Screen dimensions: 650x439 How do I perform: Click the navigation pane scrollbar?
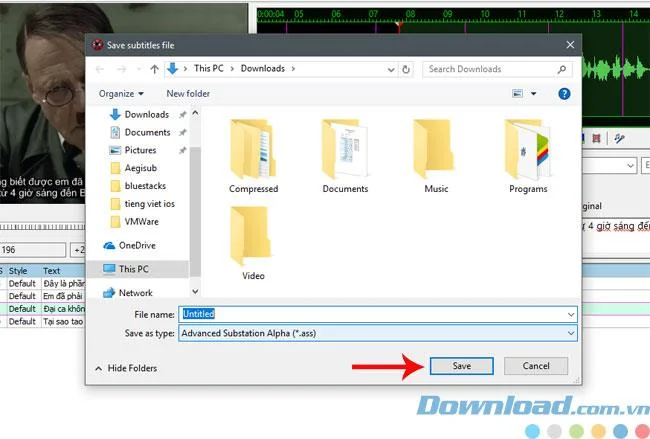(195, 203)
